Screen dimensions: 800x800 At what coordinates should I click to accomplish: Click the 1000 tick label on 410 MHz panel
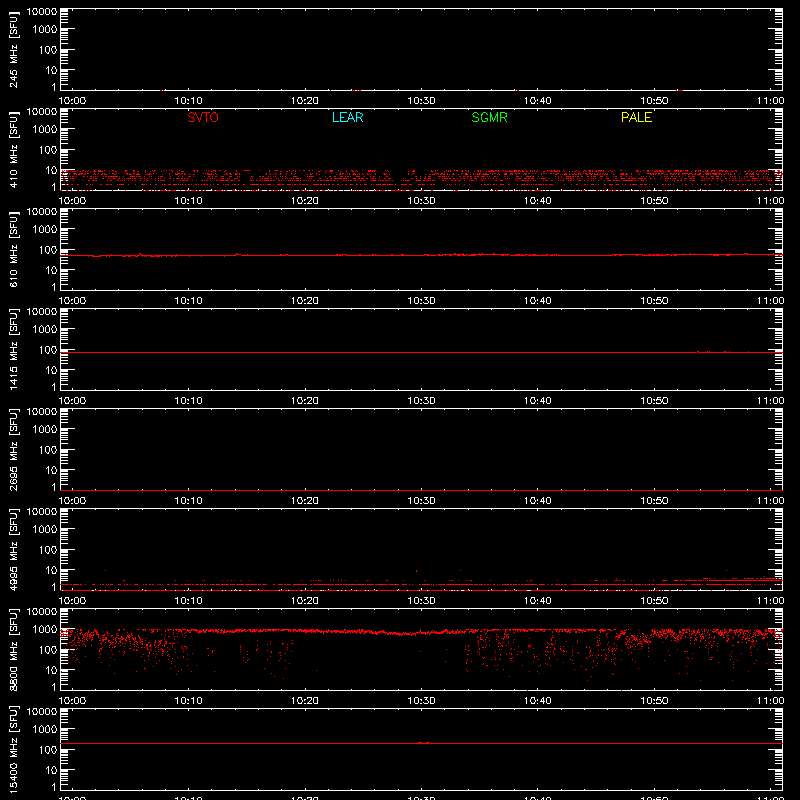(44, 130)
